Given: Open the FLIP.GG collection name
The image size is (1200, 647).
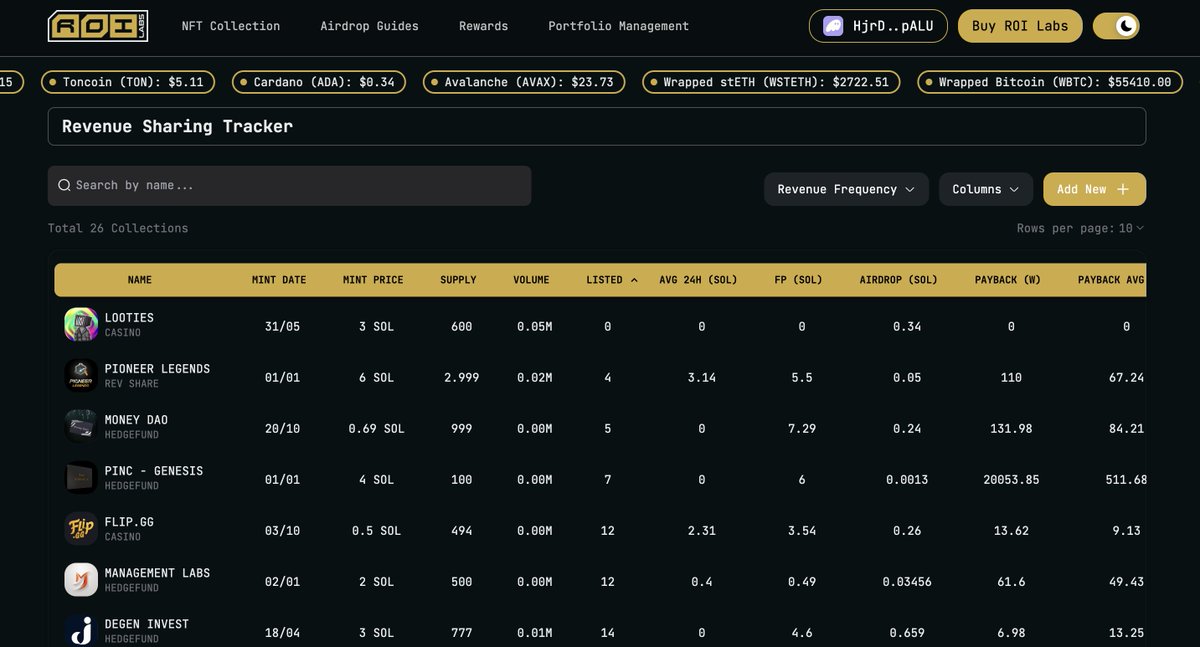Looking at the screenshot, I should tap(129, 522).
